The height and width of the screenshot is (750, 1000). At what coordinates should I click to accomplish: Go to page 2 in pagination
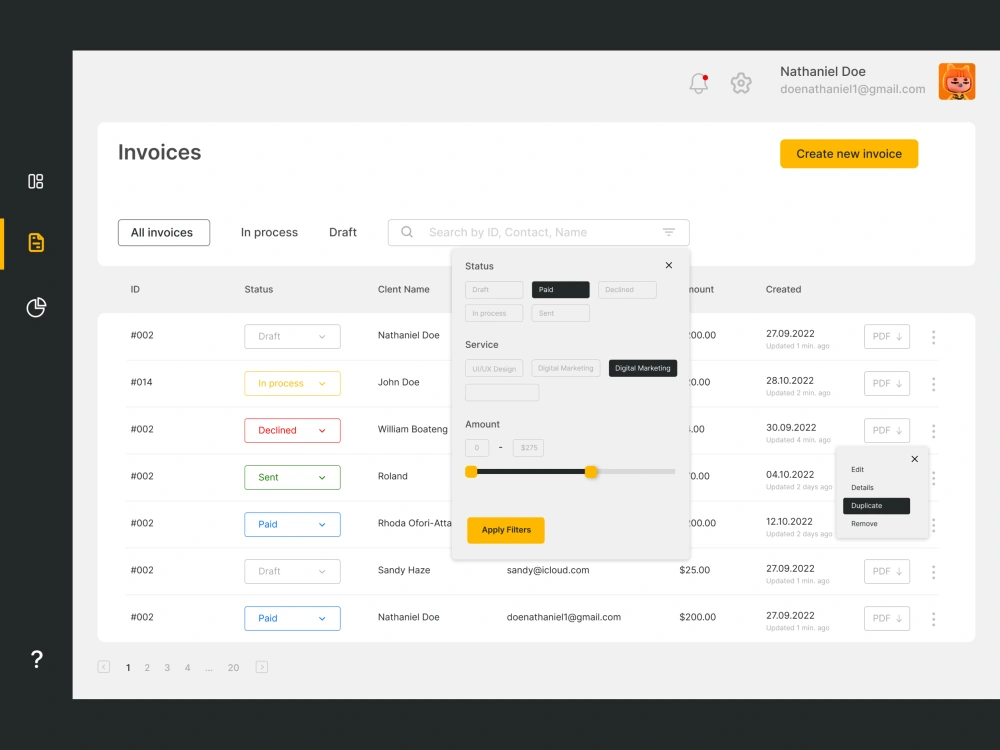pyautogui.click(x=147, y=668)
